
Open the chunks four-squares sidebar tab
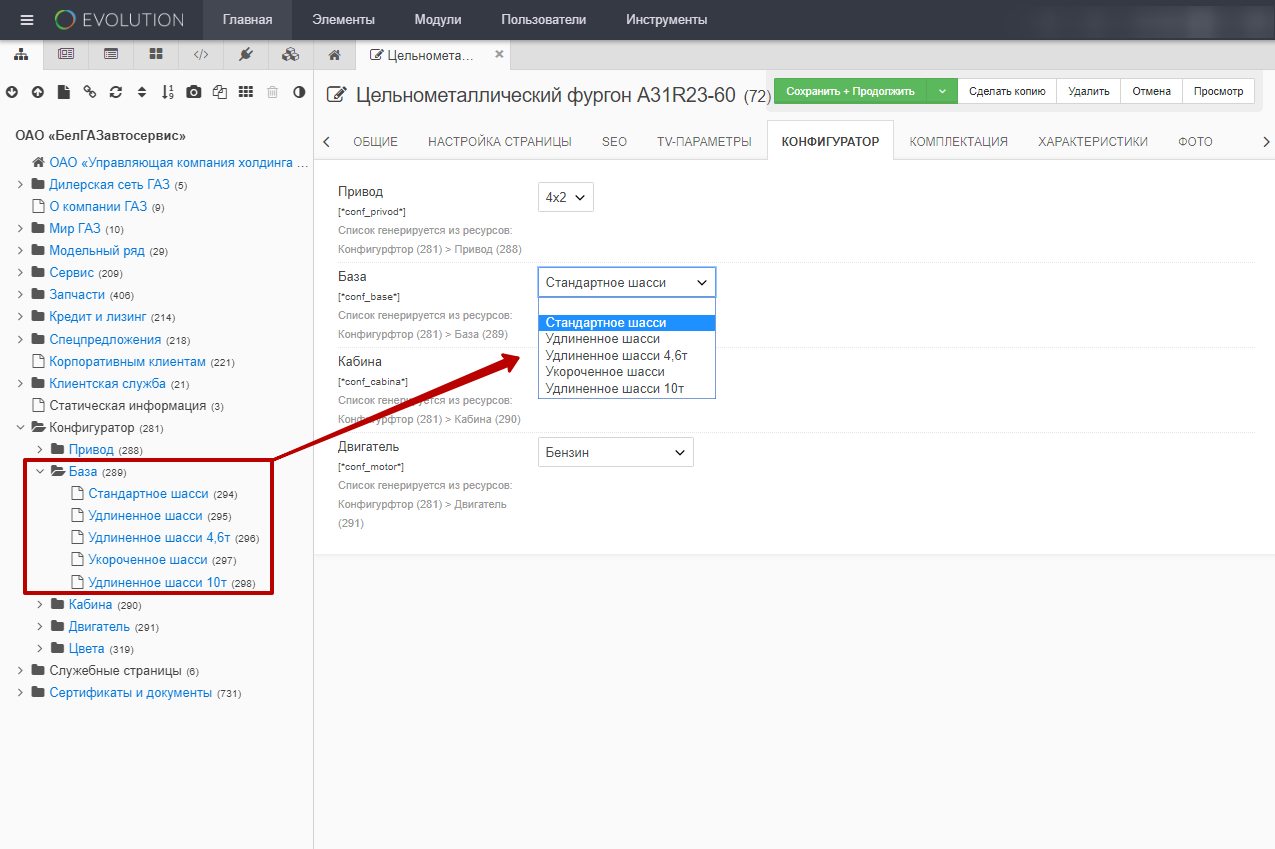click(x=156, y=54)
